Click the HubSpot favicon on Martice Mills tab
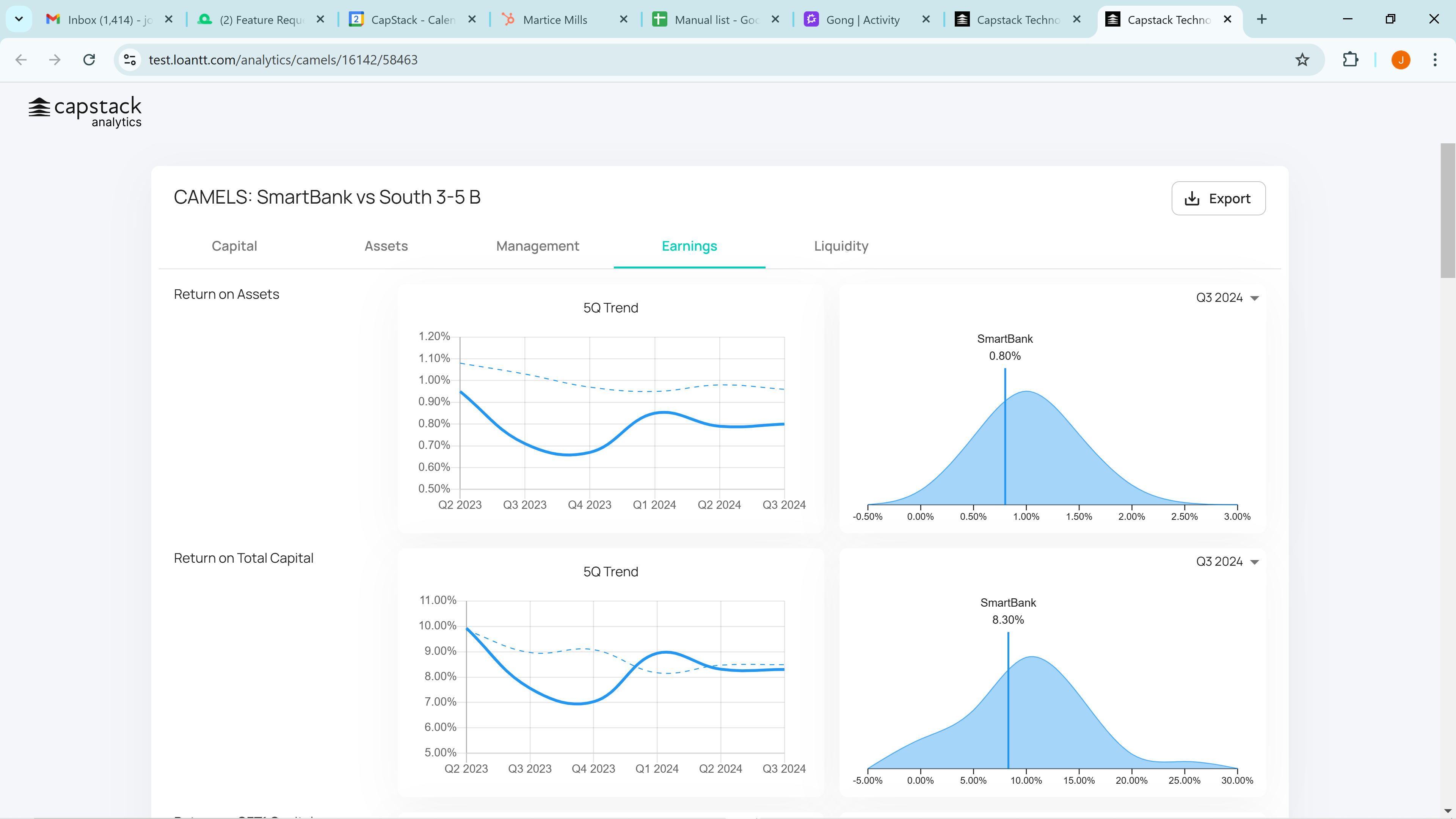Viewport: 1456px width, 819px height. click(x=508, y=19)
